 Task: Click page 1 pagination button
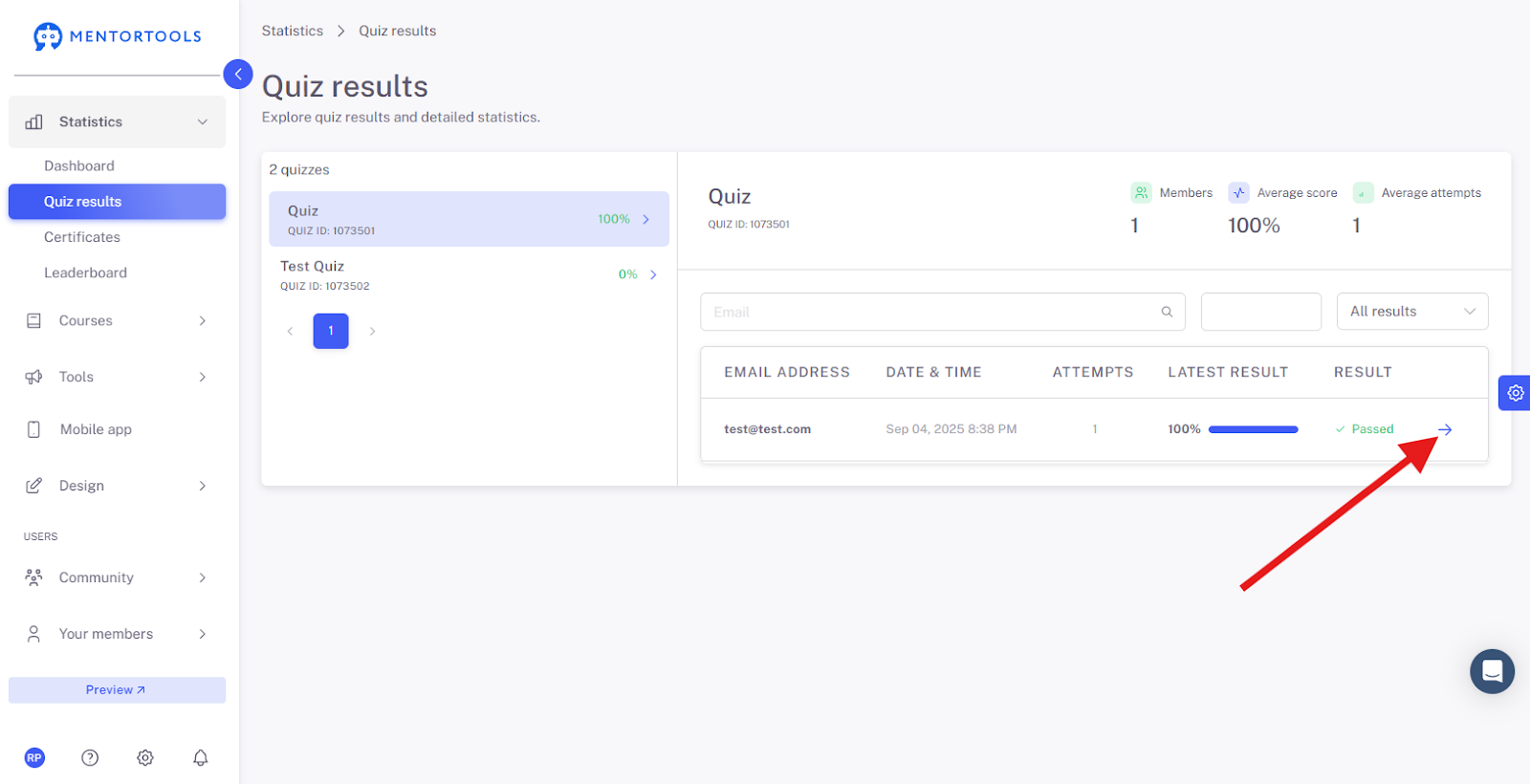(331, 331)
